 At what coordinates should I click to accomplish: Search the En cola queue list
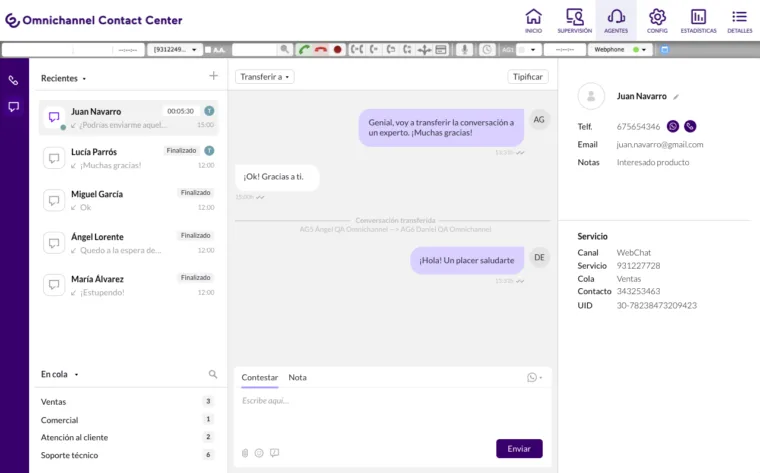pos(213,374)
